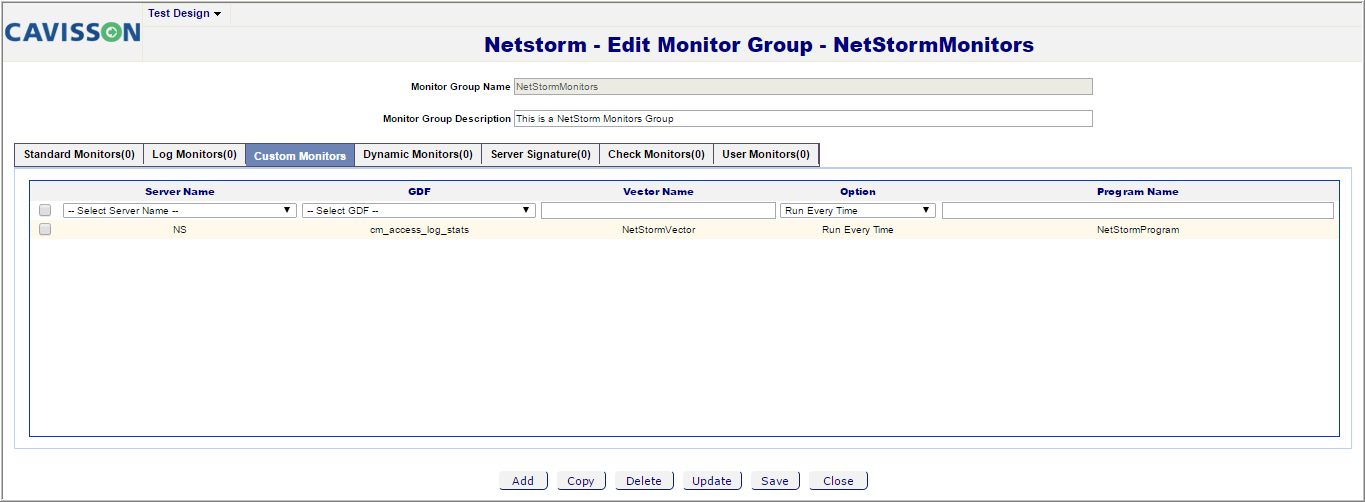Tick the checkbox for the NS row
This screenshot has width=1365, height=502.
[45, 229]
